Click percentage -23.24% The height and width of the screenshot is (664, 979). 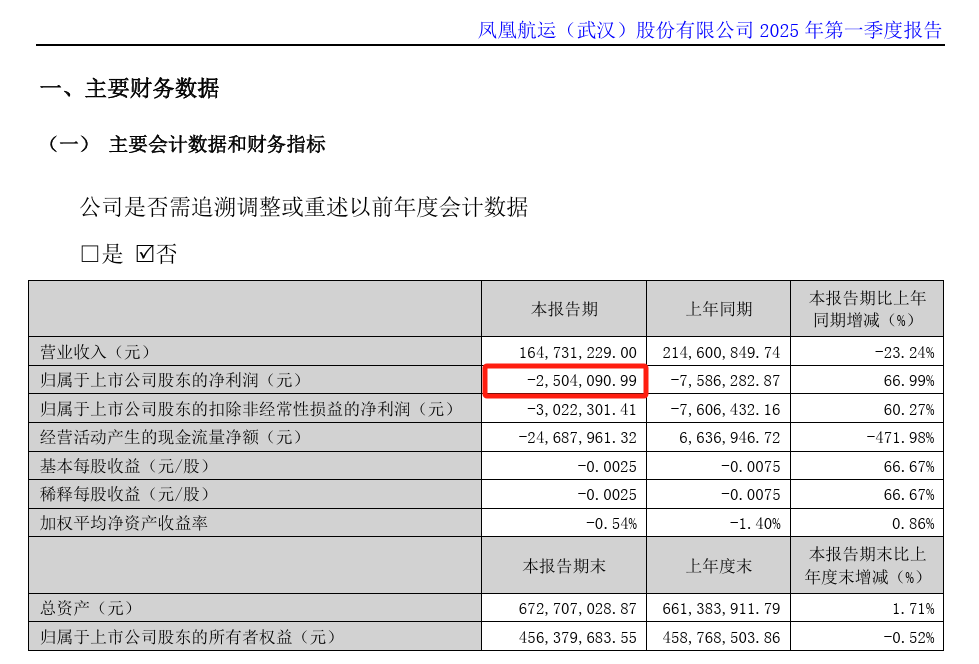[x=905, y=352]
